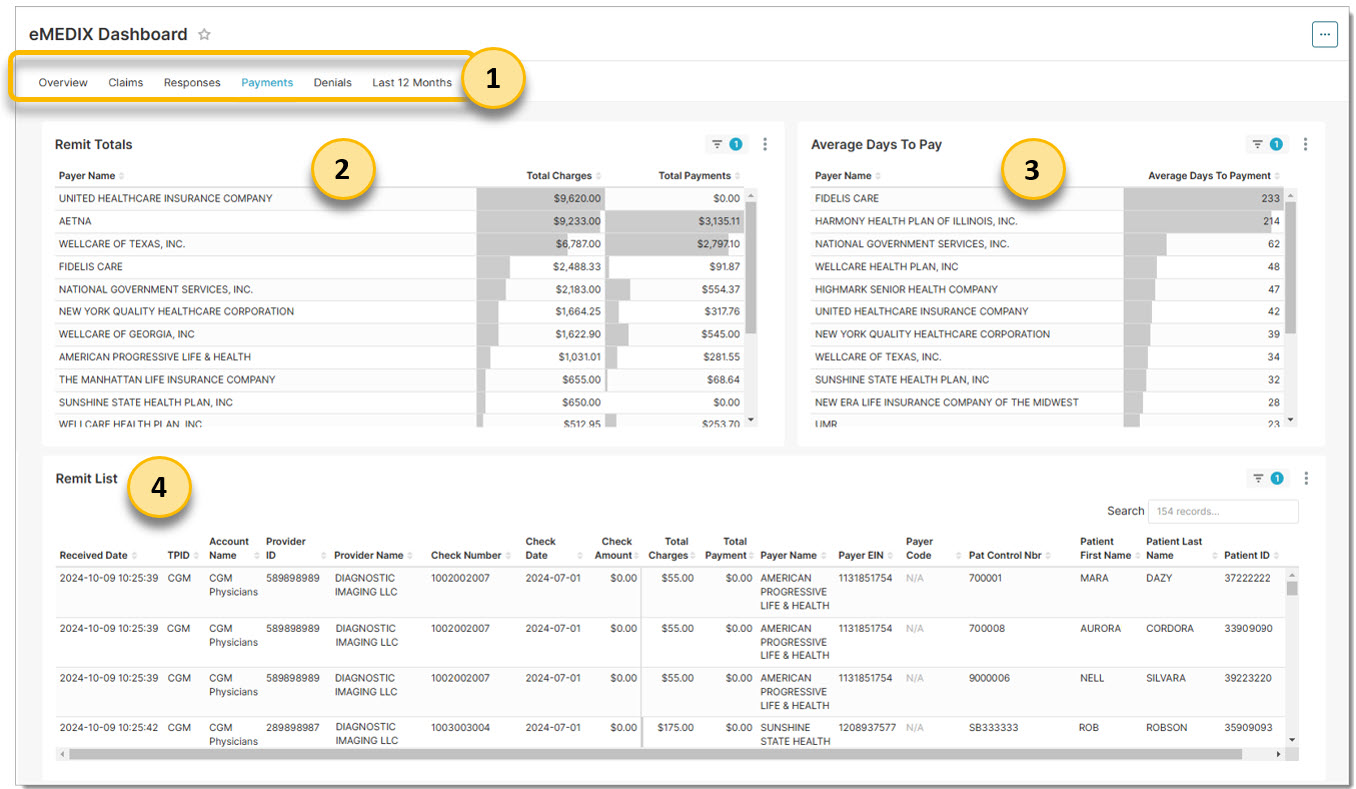Sort Remit List by Patient ID
The height and width of the screenshot is (789, 1356).
click(x=1251, y=556)
